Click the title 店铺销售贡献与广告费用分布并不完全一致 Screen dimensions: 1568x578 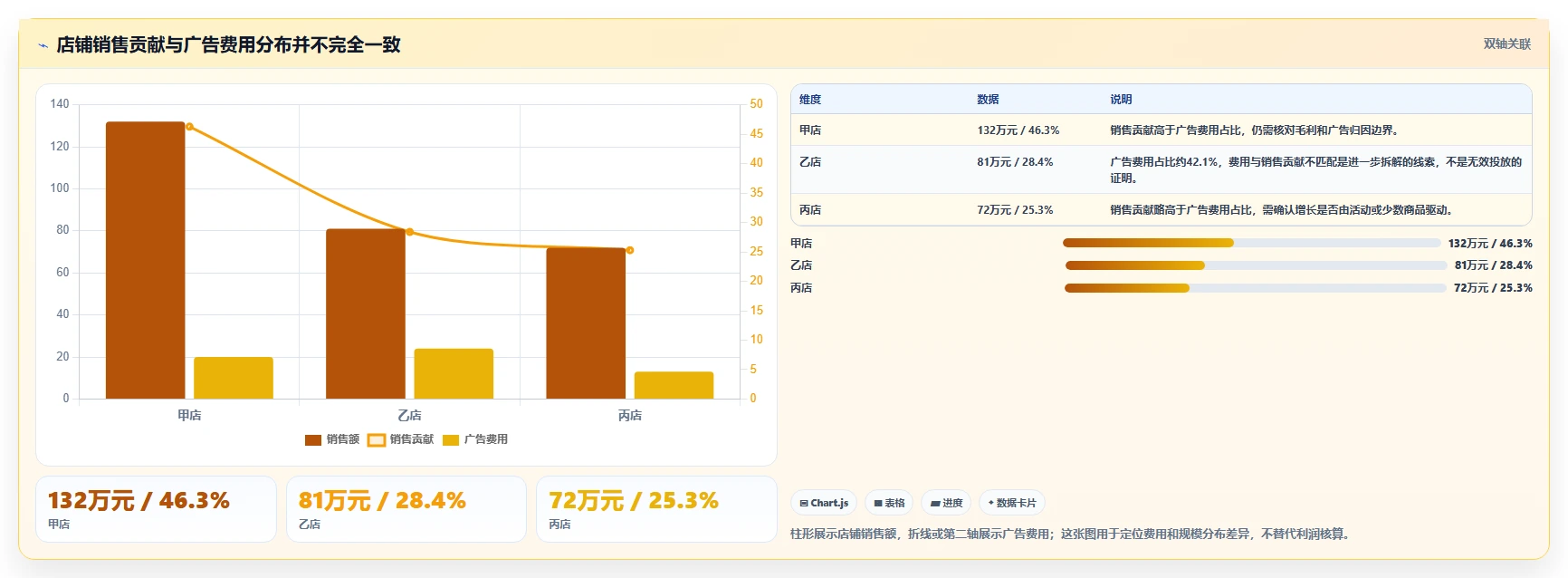pos(228,45)
